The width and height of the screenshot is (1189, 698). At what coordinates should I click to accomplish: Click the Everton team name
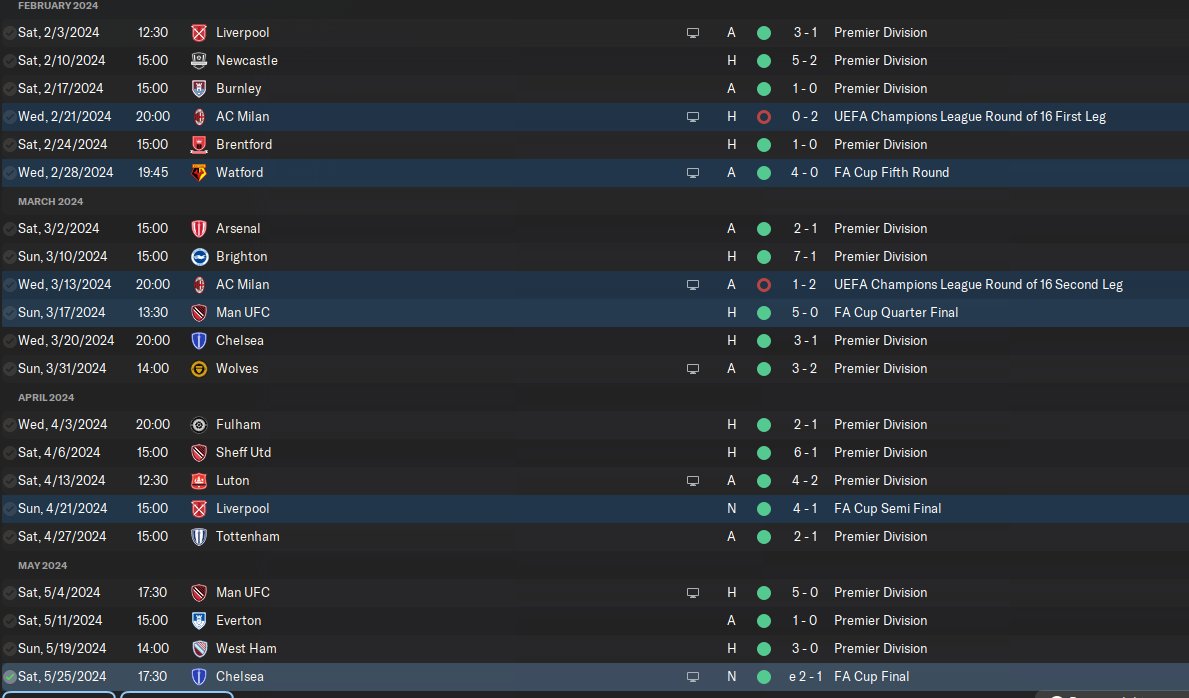[x=238, y=621]
